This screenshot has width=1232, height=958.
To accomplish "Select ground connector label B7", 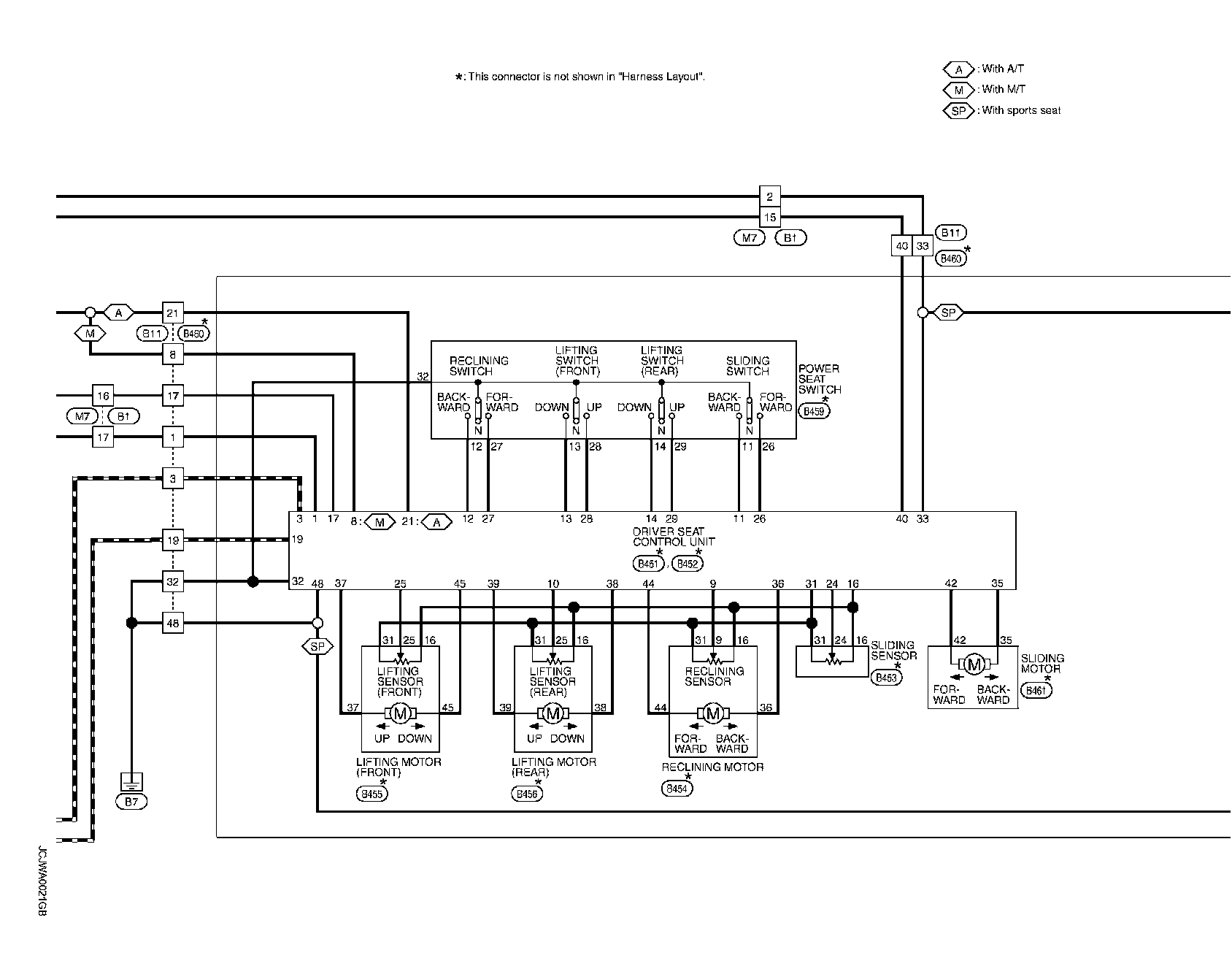I will (x=131, y=802).
